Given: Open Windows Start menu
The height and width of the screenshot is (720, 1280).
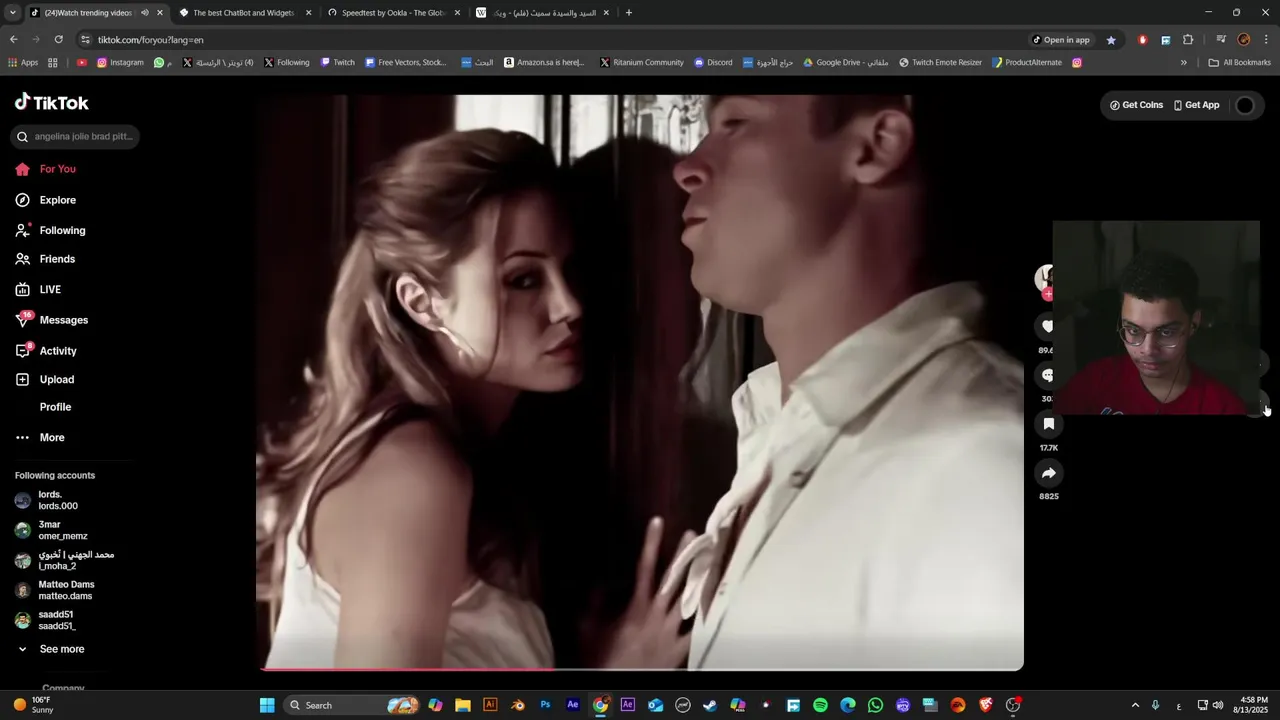Looking at the screenshot, I should [267, 705].
